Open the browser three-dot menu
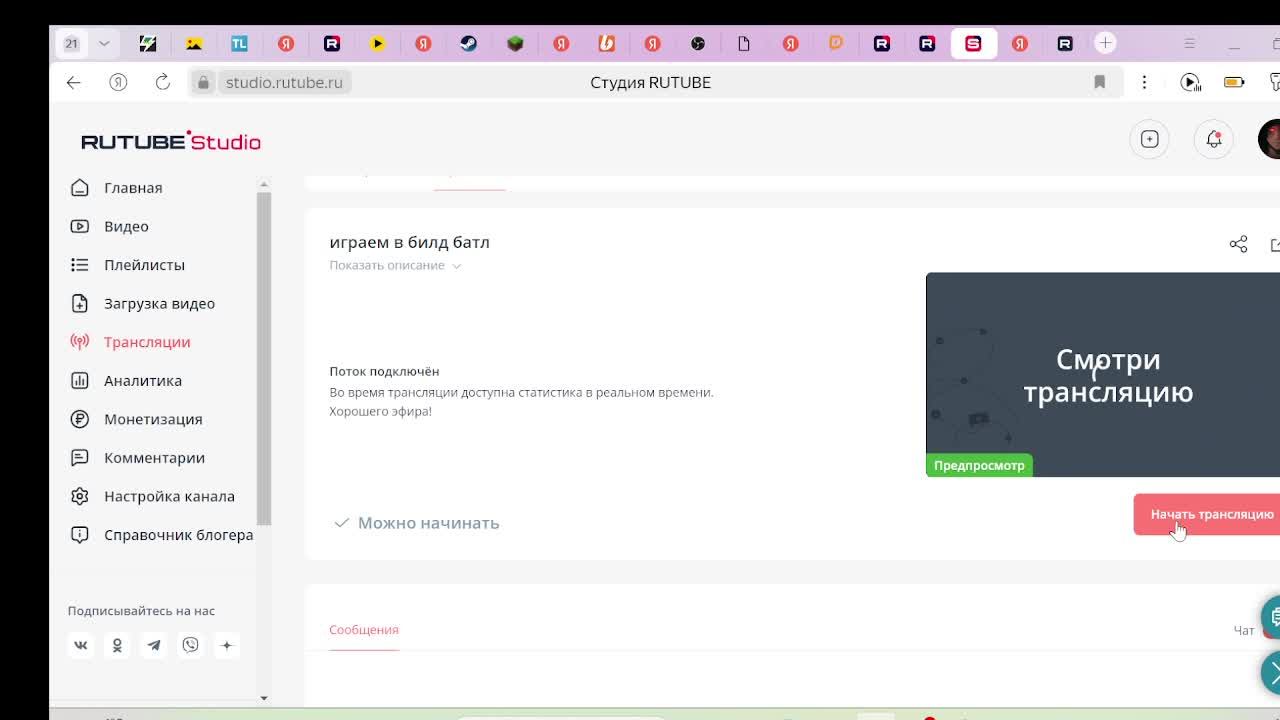Image resolution: width=1280 pixels, height=720 pixels. point(1144,82)
